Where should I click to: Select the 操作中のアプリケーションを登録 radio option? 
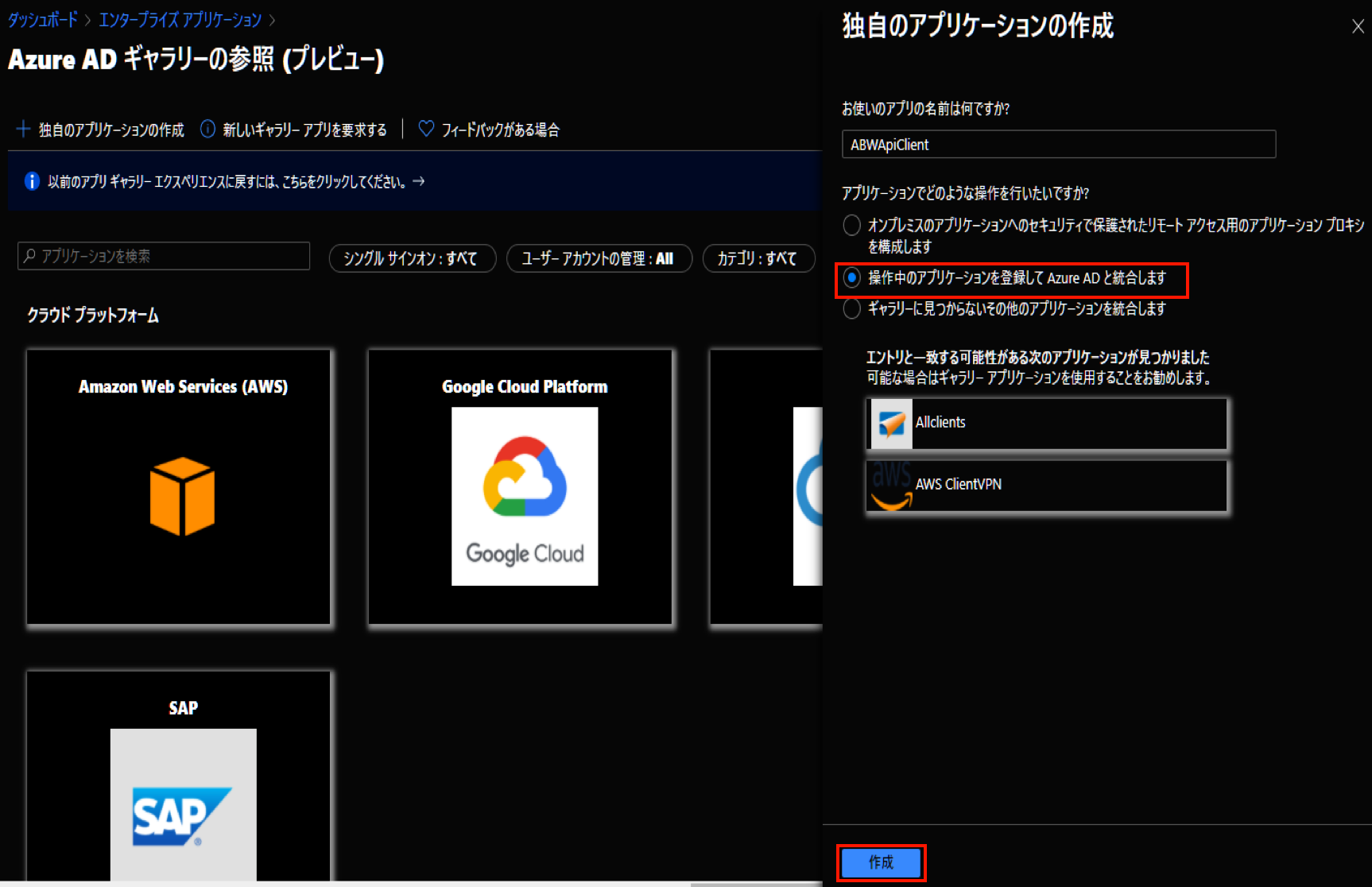point(852,277)
